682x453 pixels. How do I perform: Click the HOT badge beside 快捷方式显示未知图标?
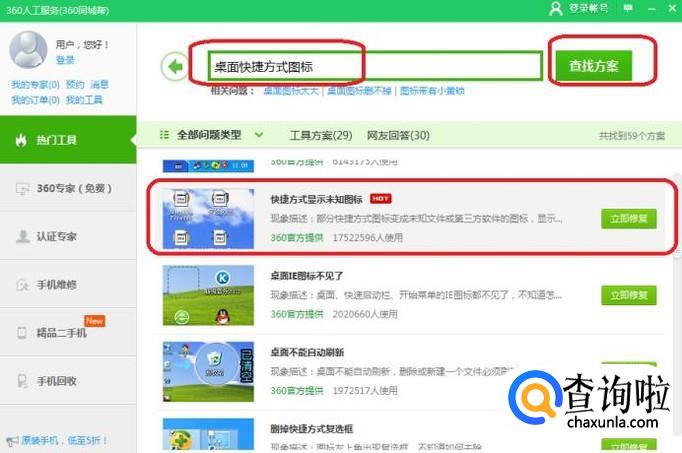381,199
